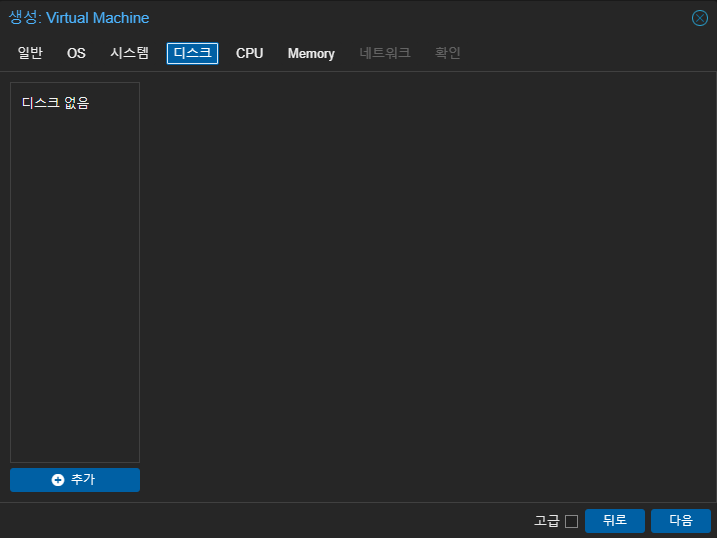
Task: Switch to the OS tab
Action: coord(76,53)
